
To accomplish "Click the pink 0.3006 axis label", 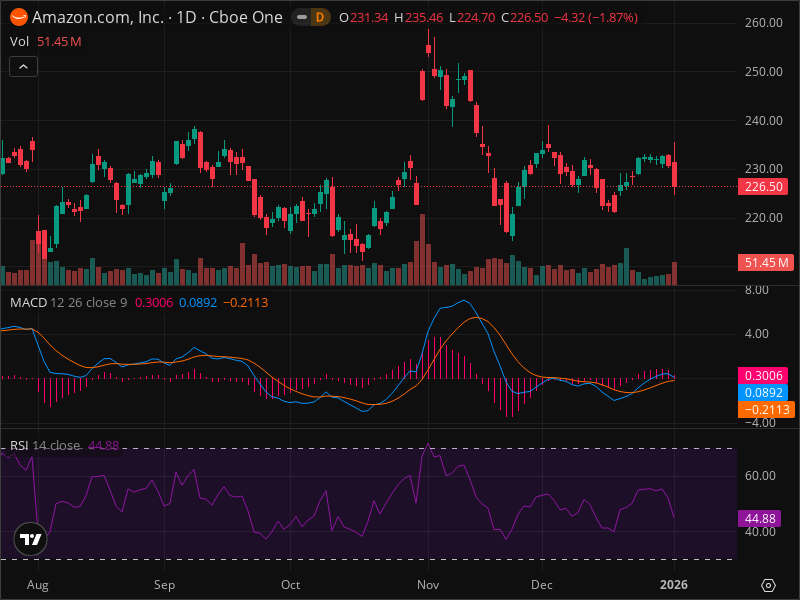I will click(763, 376).
